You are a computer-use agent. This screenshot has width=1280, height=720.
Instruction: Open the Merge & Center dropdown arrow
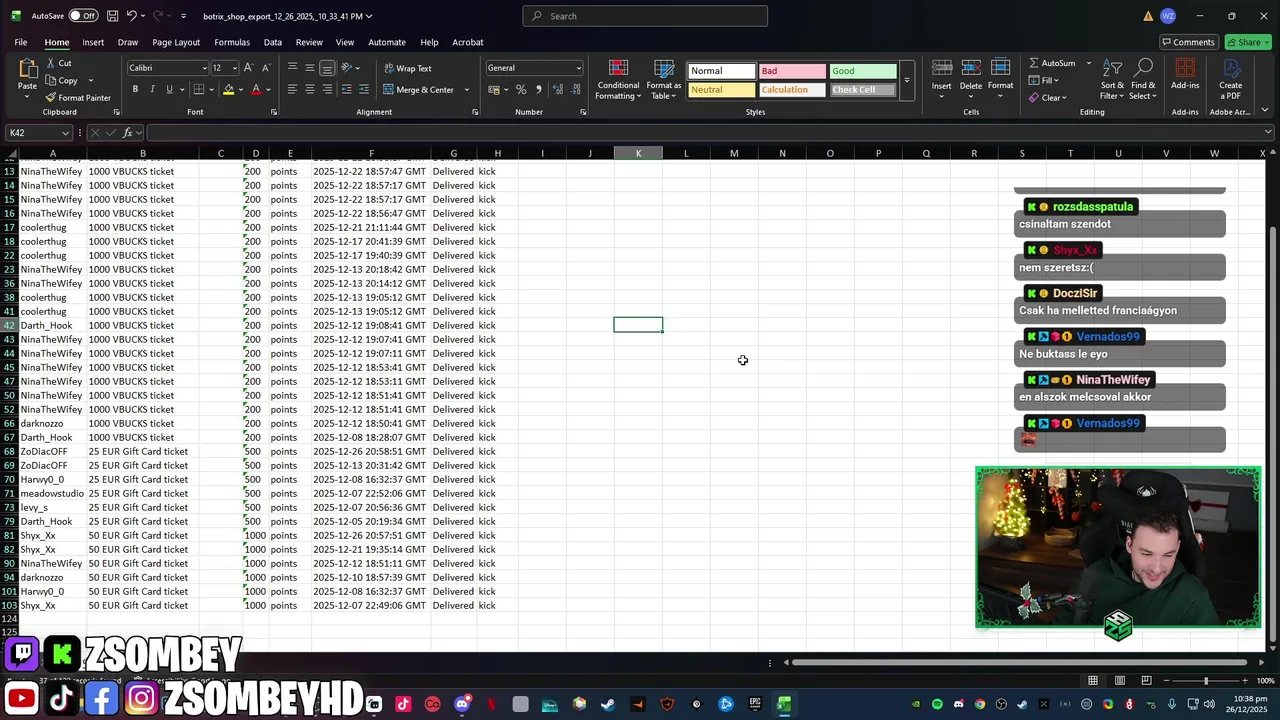(x=466, y=90)
